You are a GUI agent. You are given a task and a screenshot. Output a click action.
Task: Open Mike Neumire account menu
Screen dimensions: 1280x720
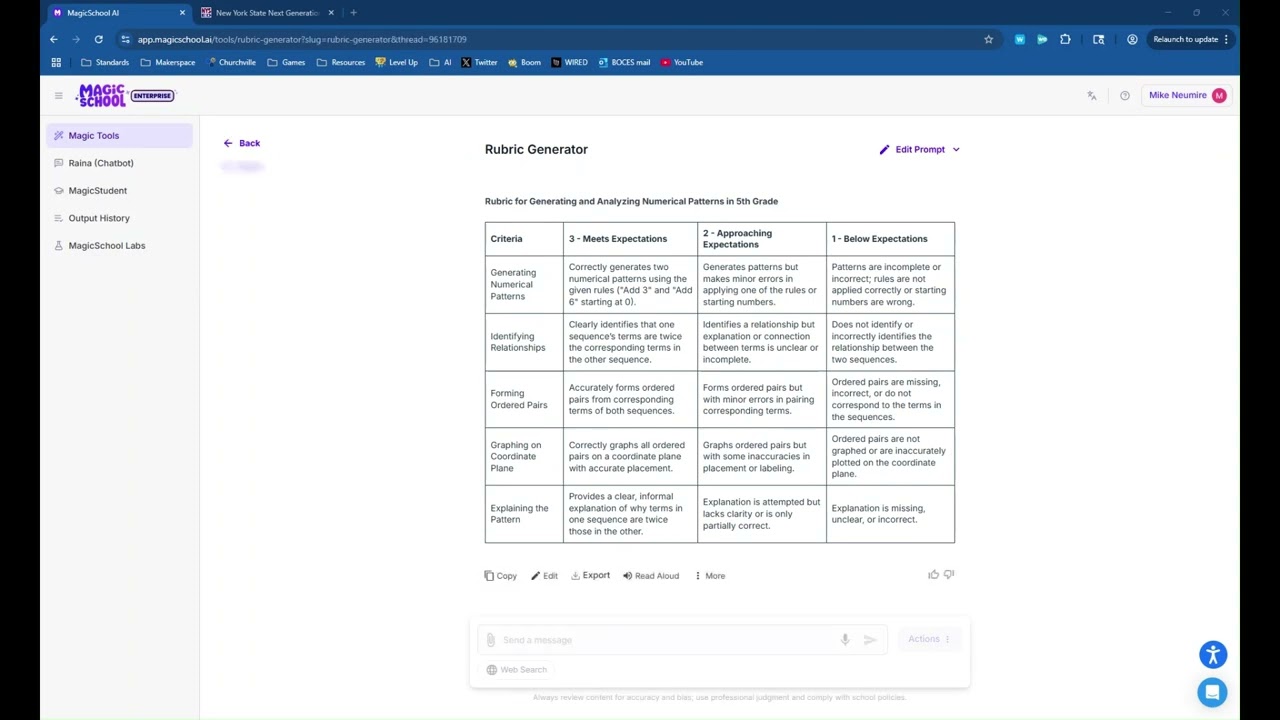pos(1187,95)
